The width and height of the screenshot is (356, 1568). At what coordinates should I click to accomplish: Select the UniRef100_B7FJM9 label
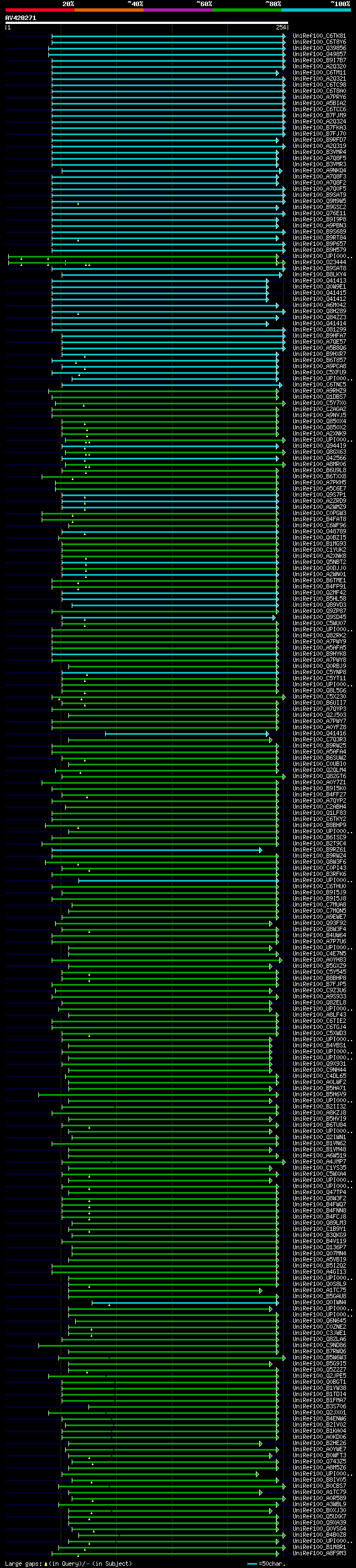pos(319,116)
